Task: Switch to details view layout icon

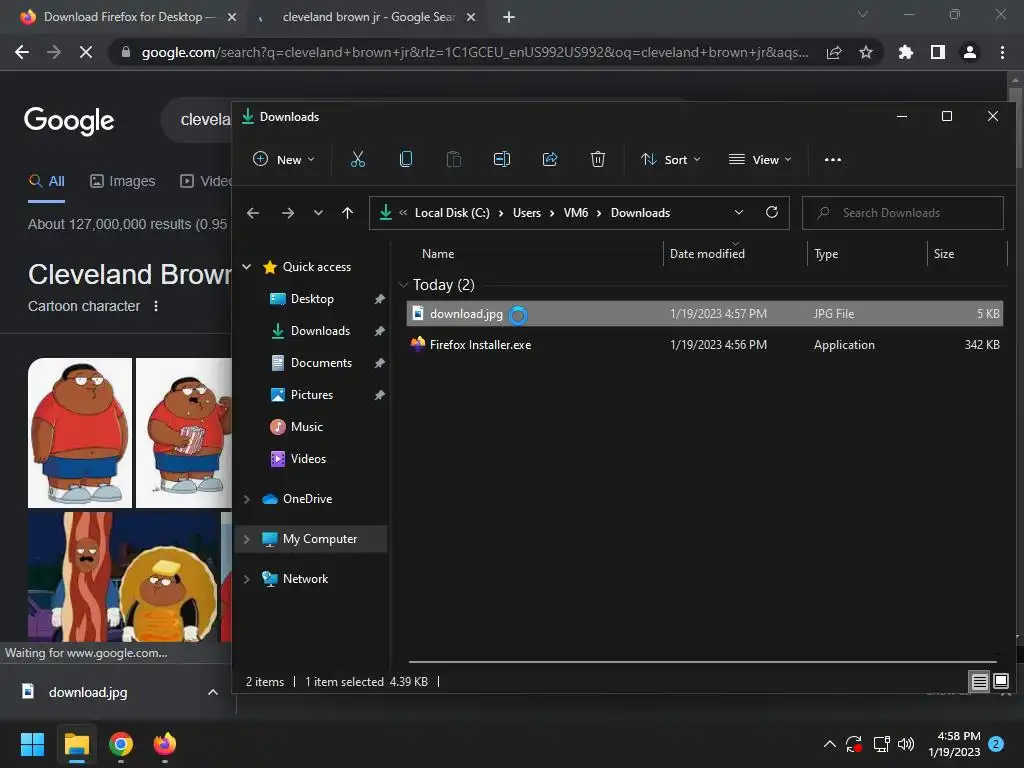Action: coord(979,682)
